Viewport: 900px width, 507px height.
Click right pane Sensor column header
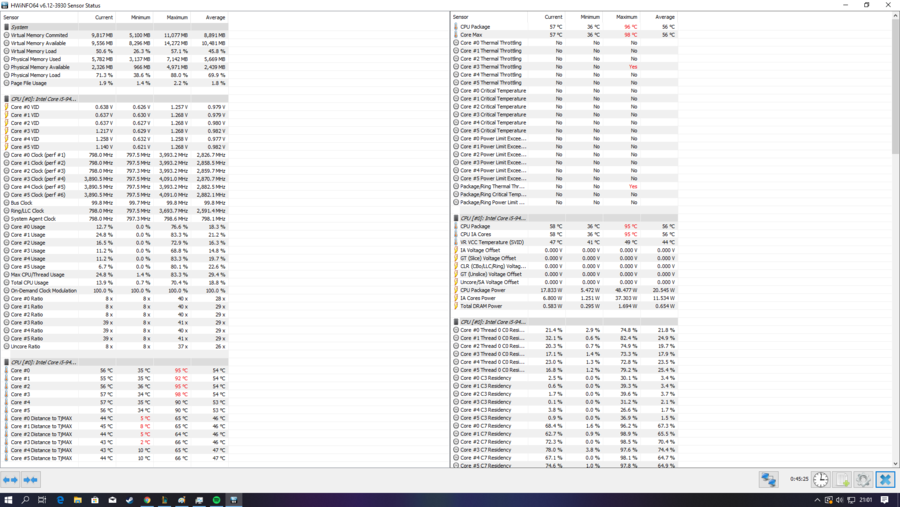click(x=489, y=17)
